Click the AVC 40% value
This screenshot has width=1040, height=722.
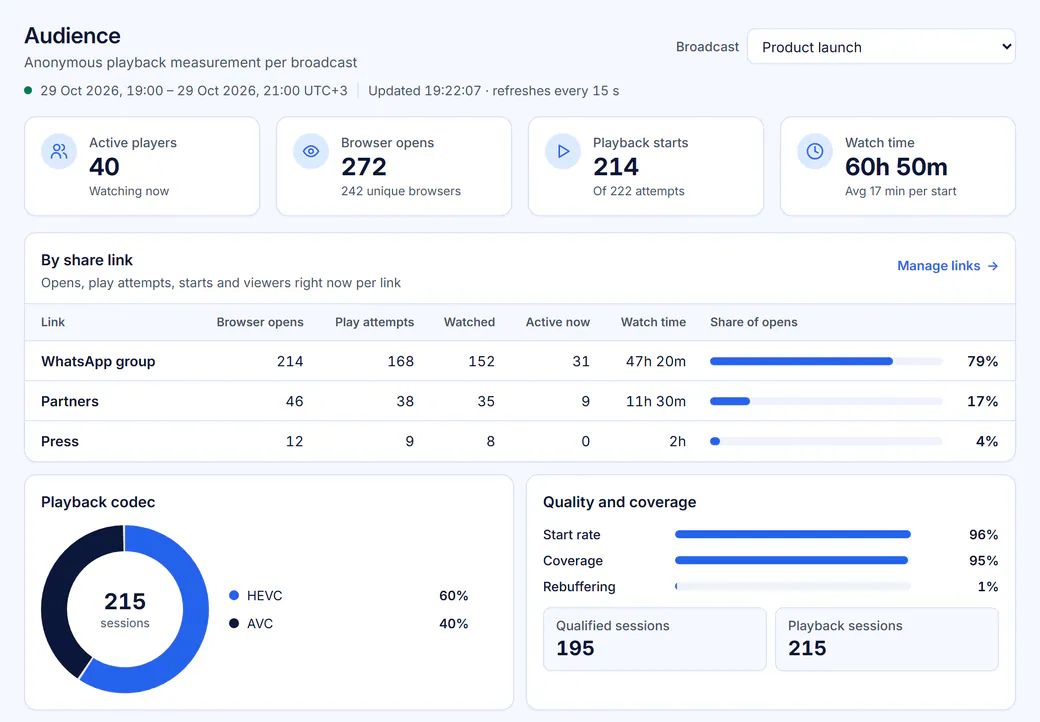(454, 623)
